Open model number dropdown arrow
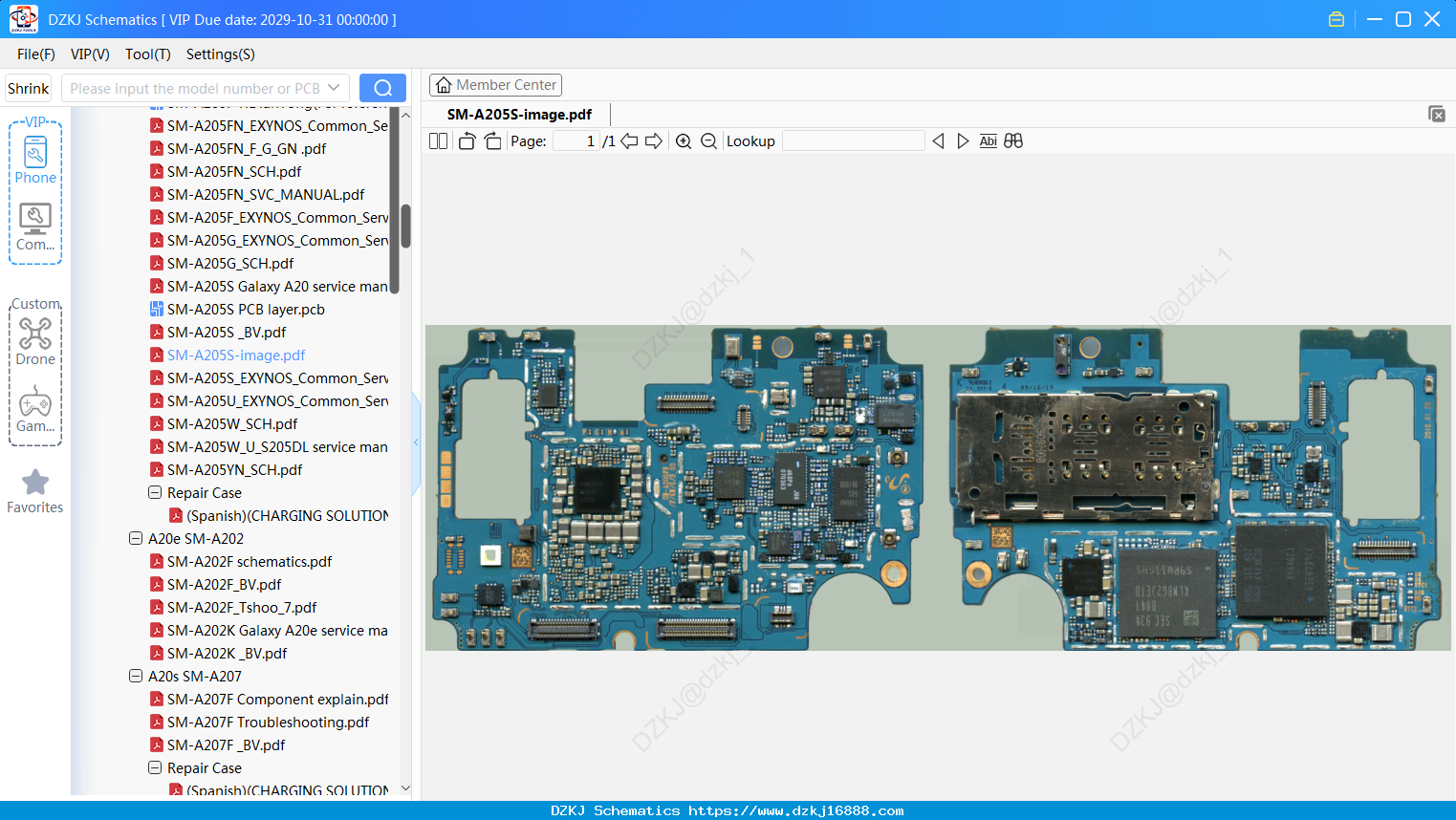The image size is (1456, 820). tap(334, 88)
